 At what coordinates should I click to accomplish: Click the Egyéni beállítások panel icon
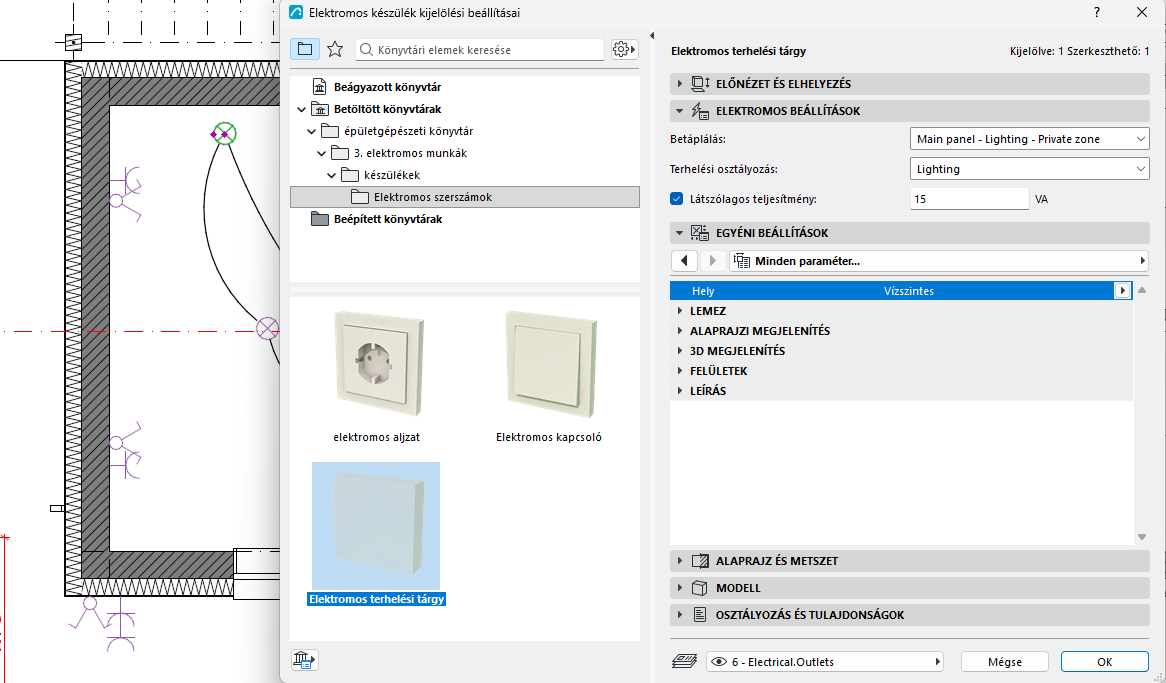(700, 233)
